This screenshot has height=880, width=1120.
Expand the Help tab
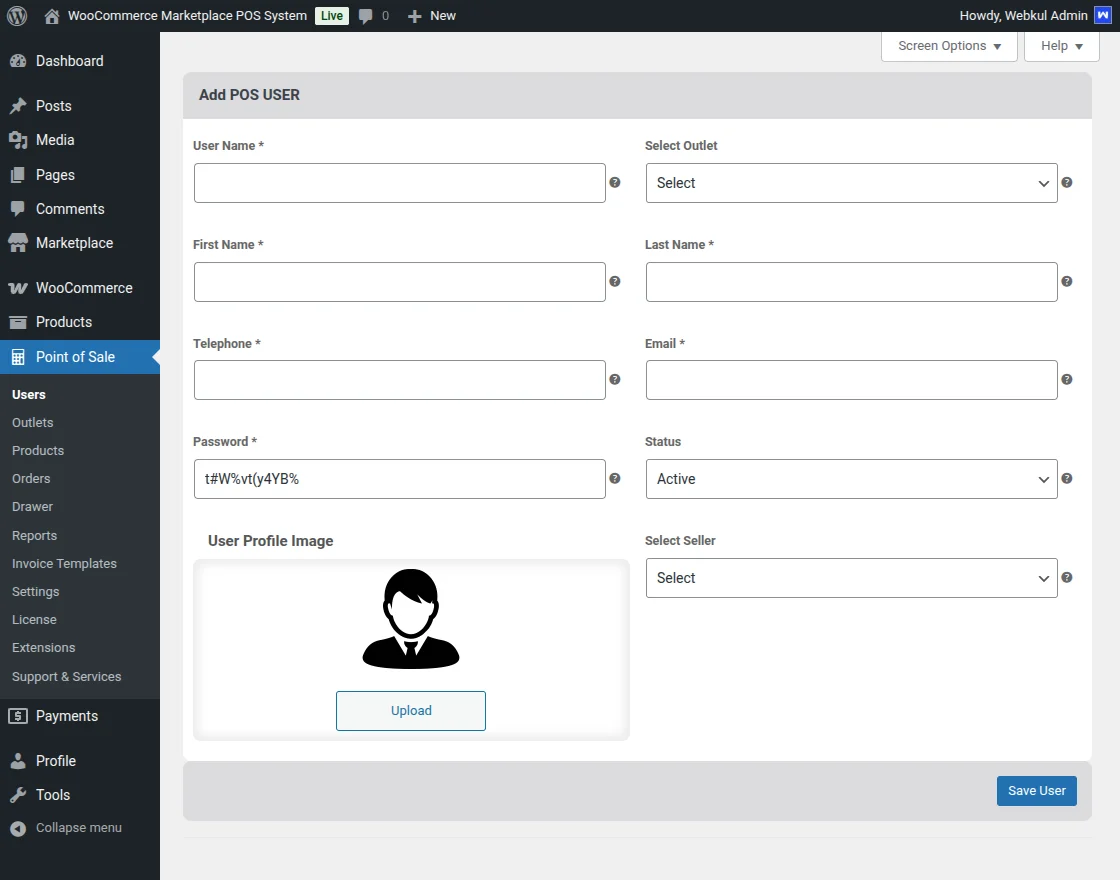[1061, 46]
